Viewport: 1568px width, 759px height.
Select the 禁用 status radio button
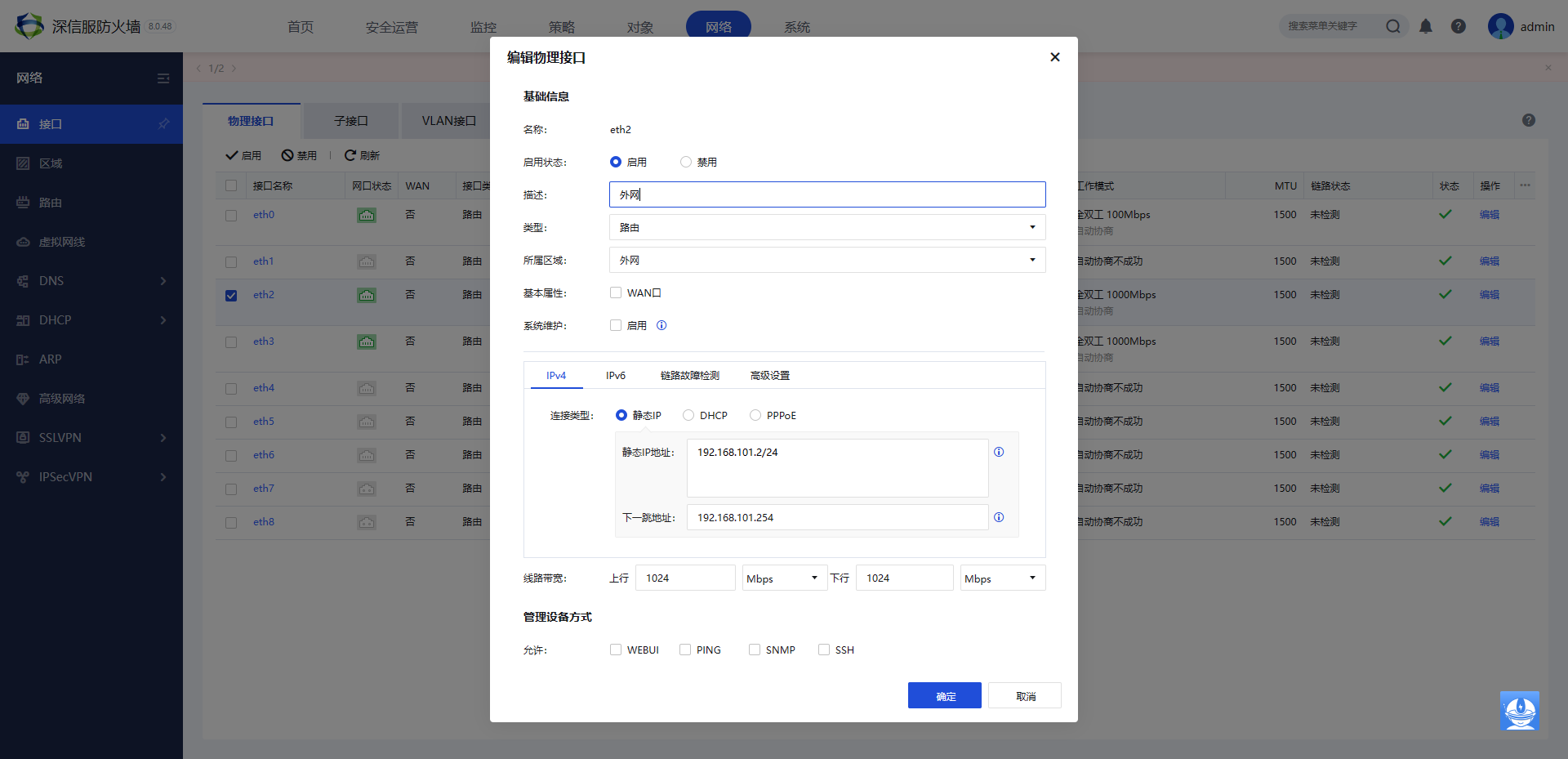pos(686,162)
